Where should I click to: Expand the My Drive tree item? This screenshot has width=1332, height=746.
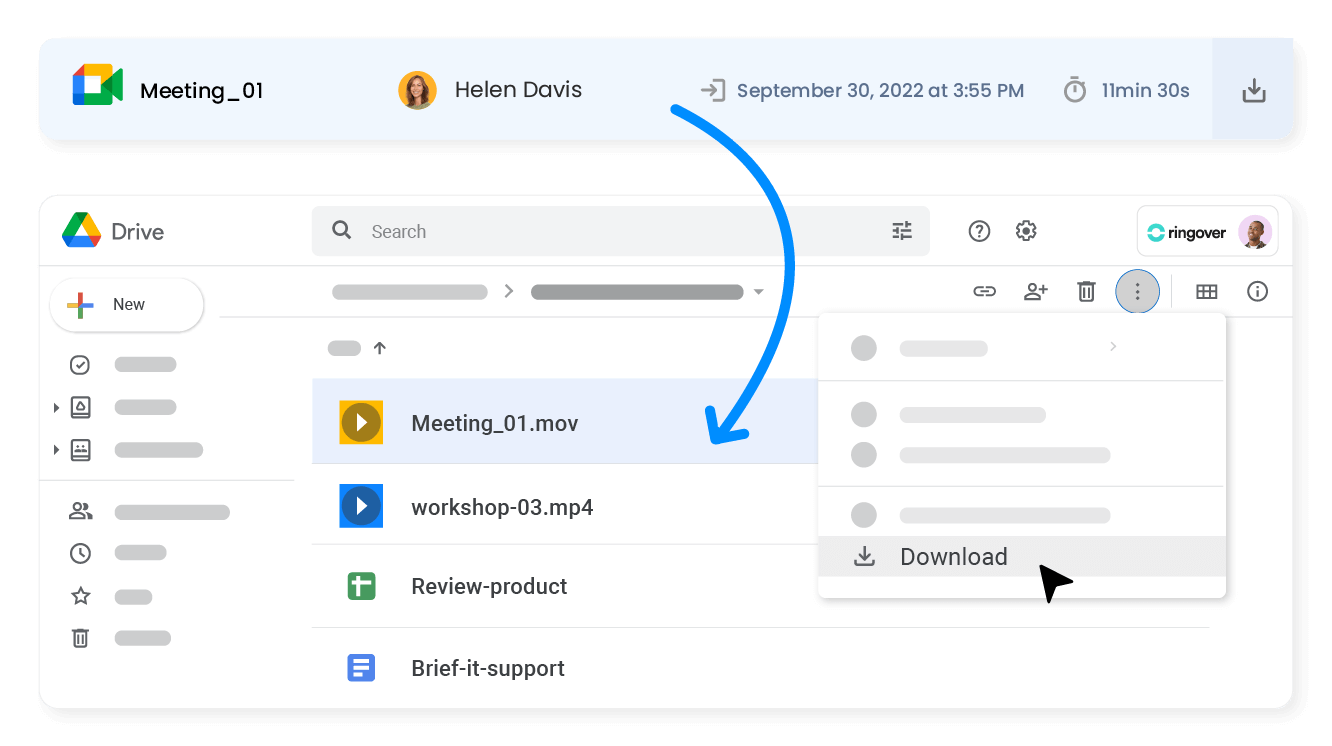(x=57, y=407)
